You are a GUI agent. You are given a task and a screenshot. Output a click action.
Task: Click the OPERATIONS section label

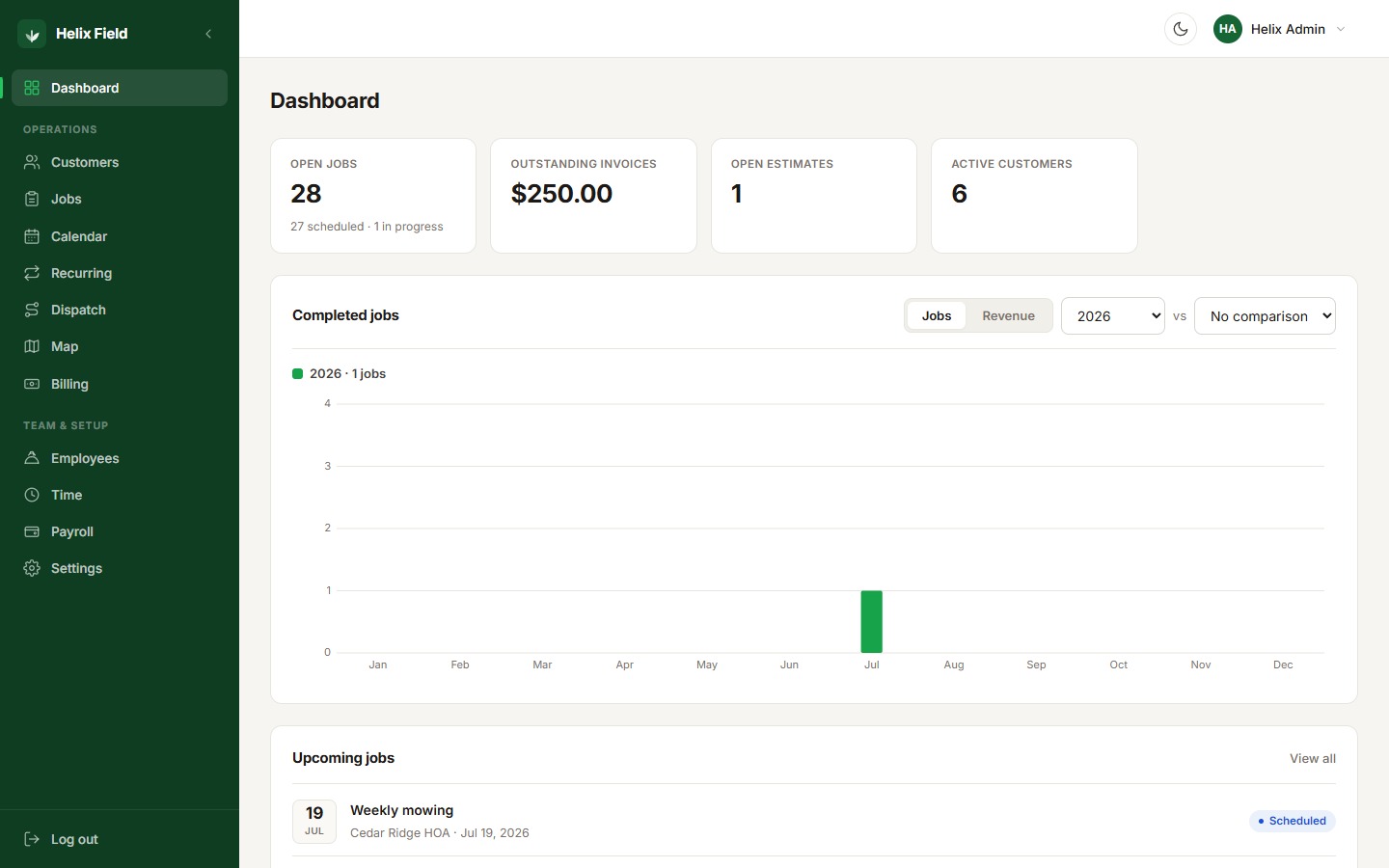pos(60,129)
